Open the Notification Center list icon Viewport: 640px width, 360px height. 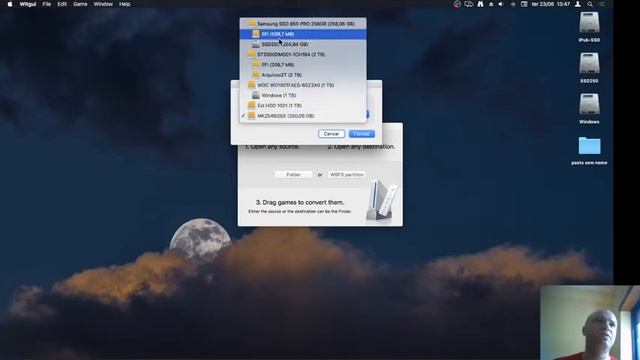(602, 4)
